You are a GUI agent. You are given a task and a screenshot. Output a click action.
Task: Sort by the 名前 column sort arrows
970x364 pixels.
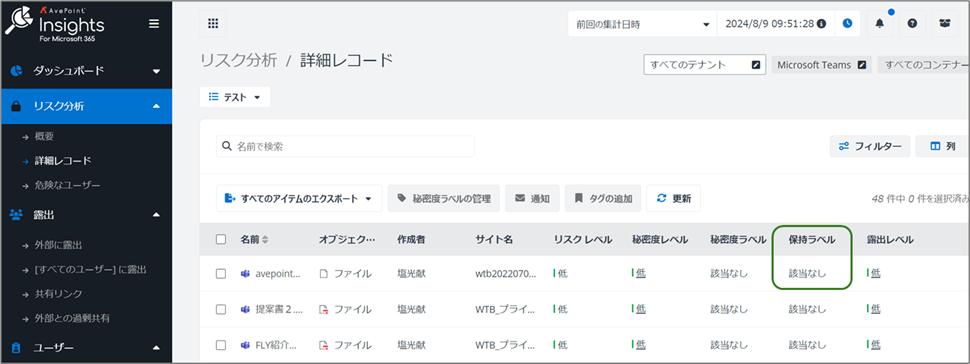[x=265, y=240]
